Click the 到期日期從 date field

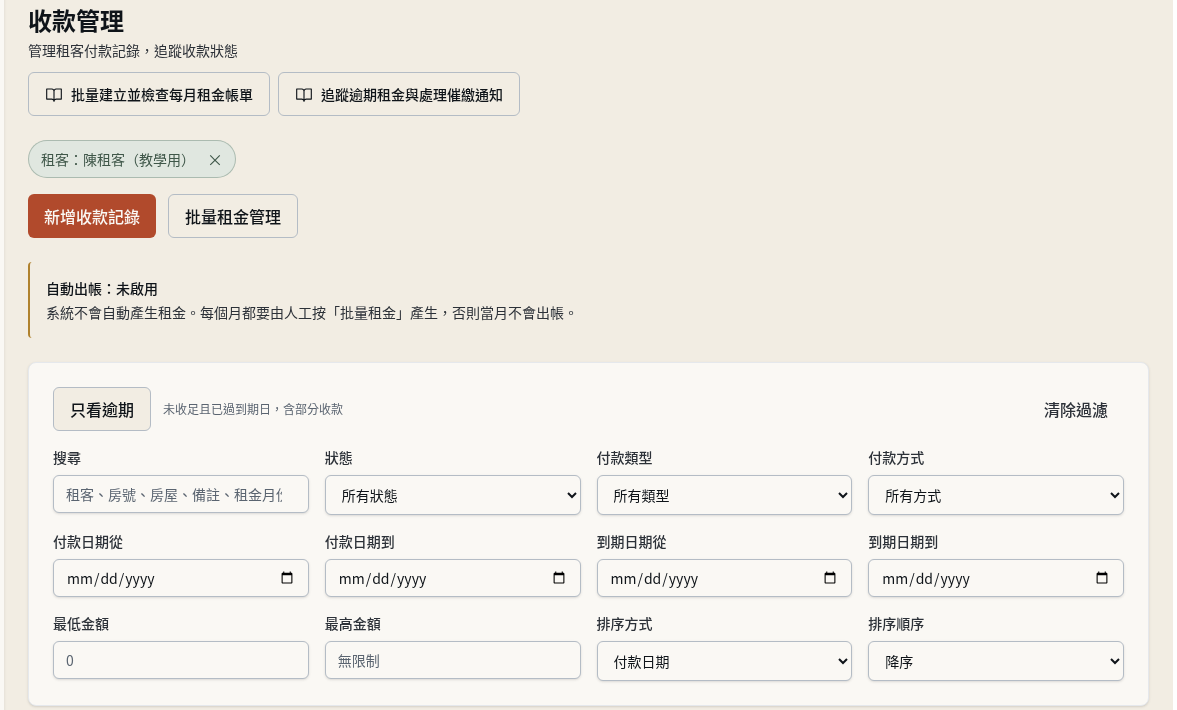pos(724,578)
